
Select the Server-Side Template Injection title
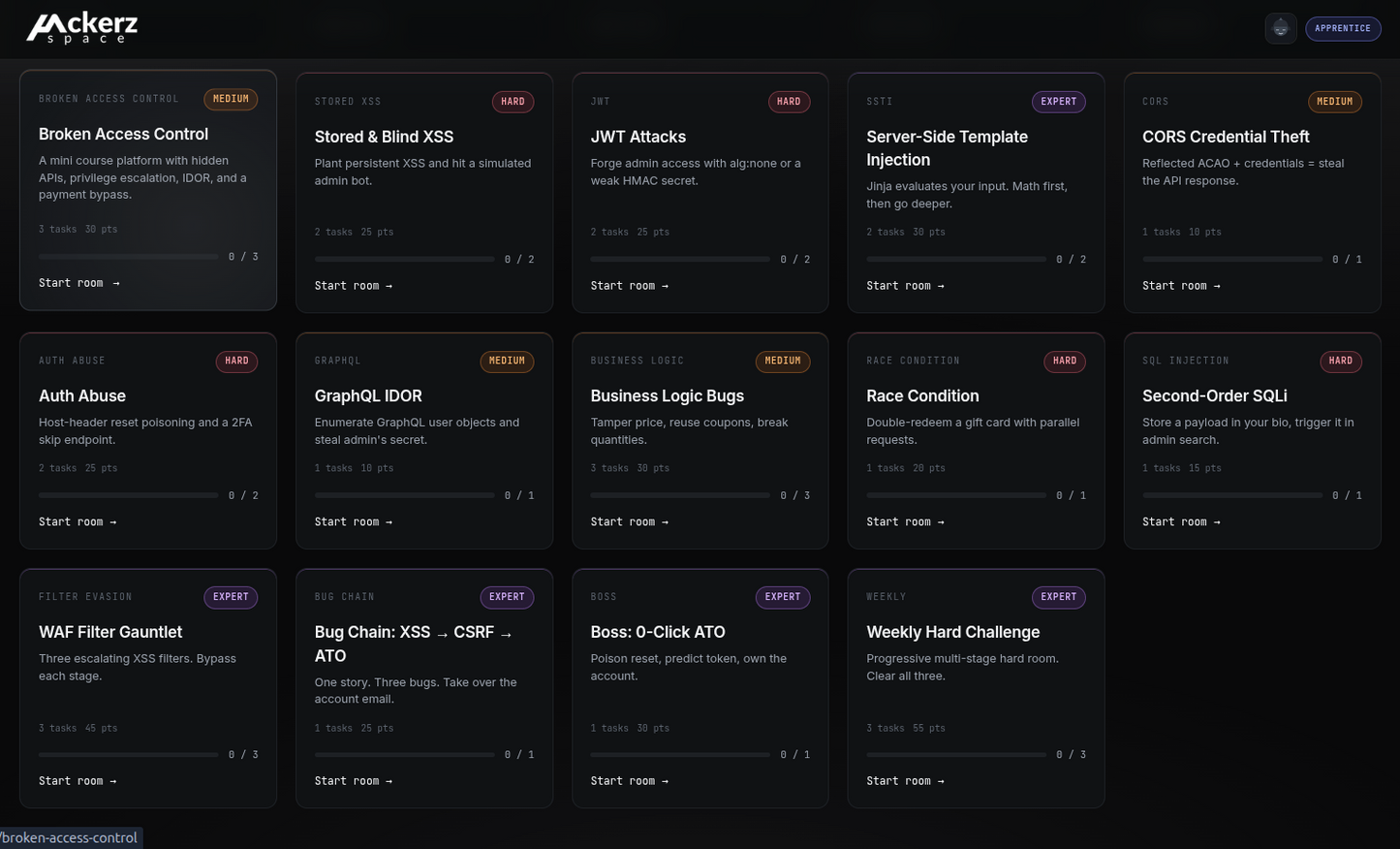pos(947,148)
